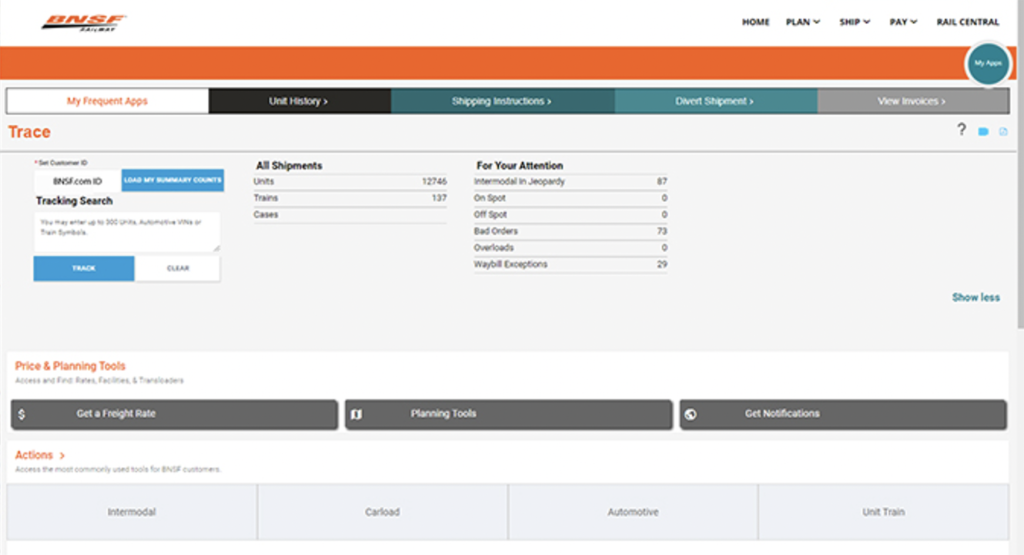This screenshot has width=1024, height=555.
Task: Click into the Tracking Search text box
Action: coord(127,230)
